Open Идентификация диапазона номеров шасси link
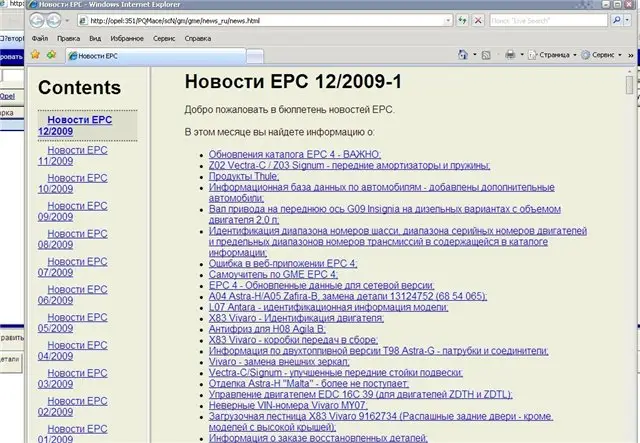Viewport: 640px width, 443px height. pos(398,242)
